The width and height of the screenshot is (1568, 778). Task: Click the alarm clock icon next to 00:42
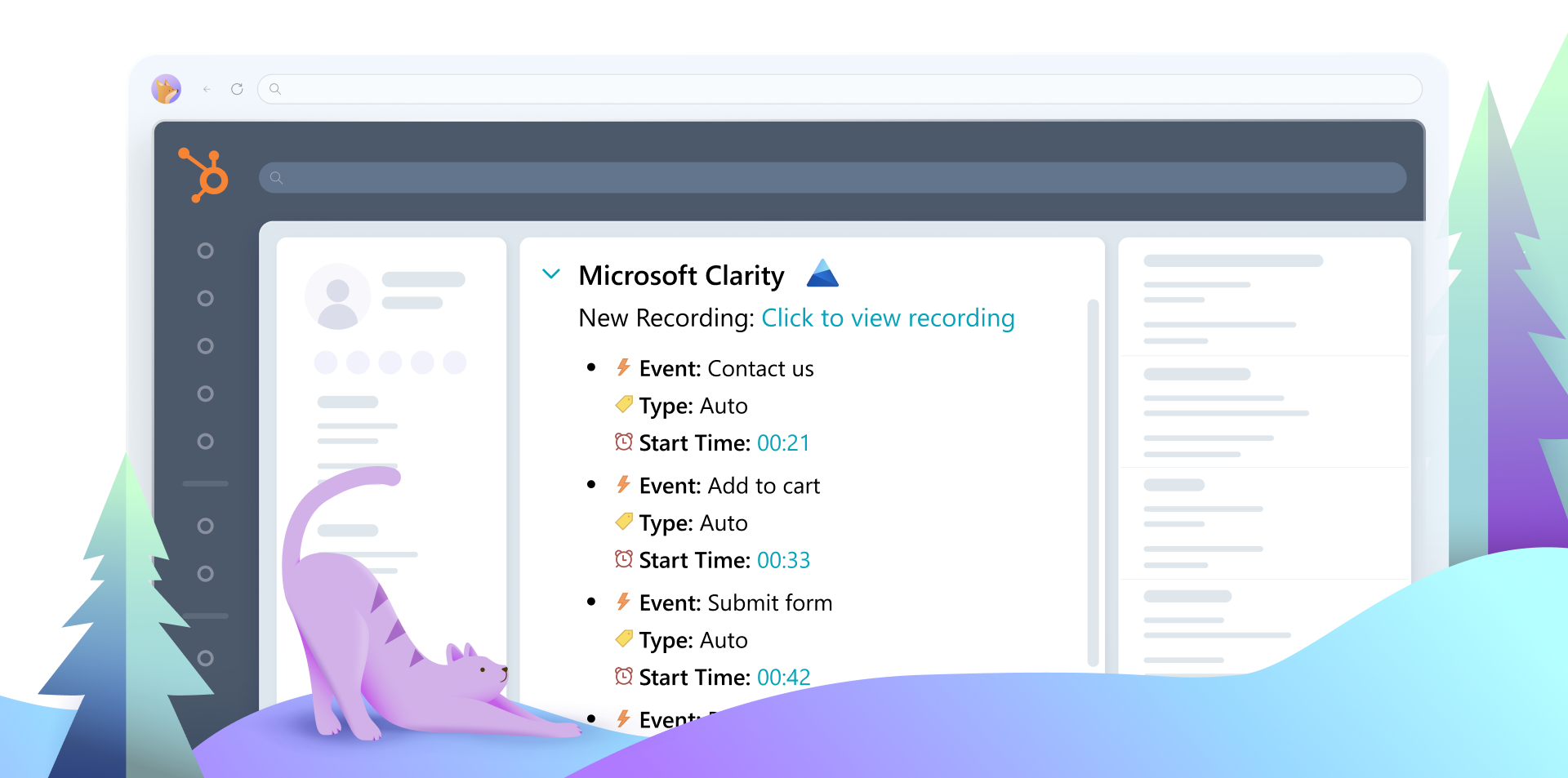624,676
